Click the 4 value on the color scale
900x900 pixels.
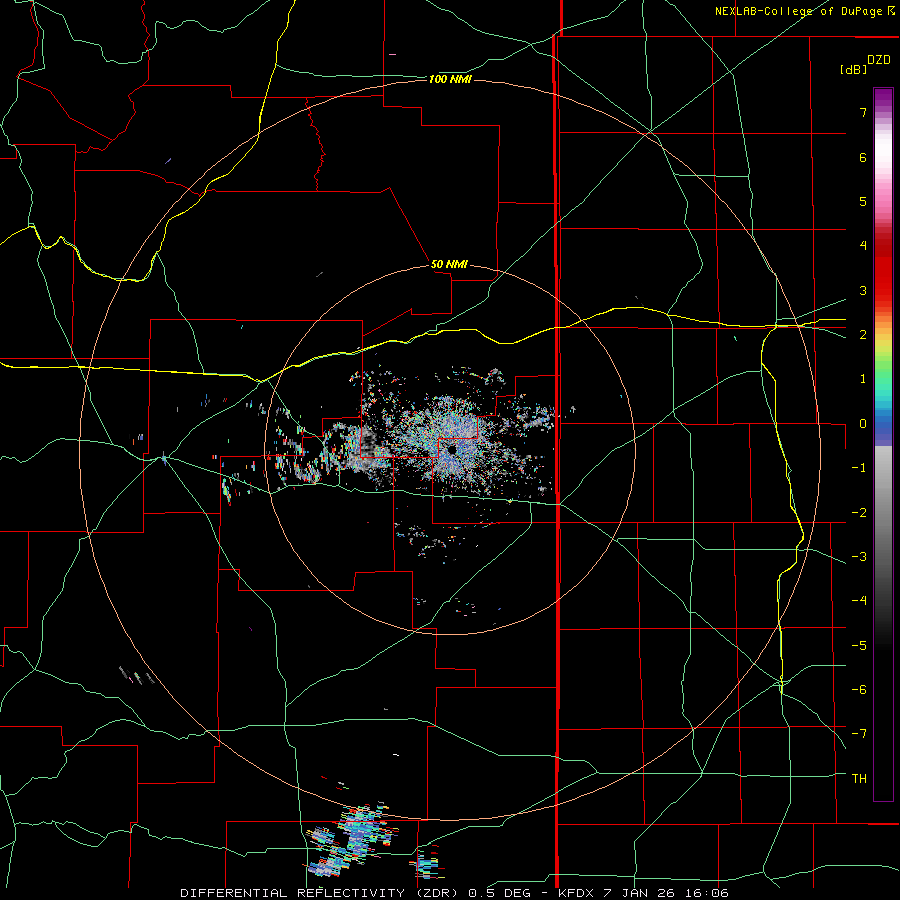(863, 246)
